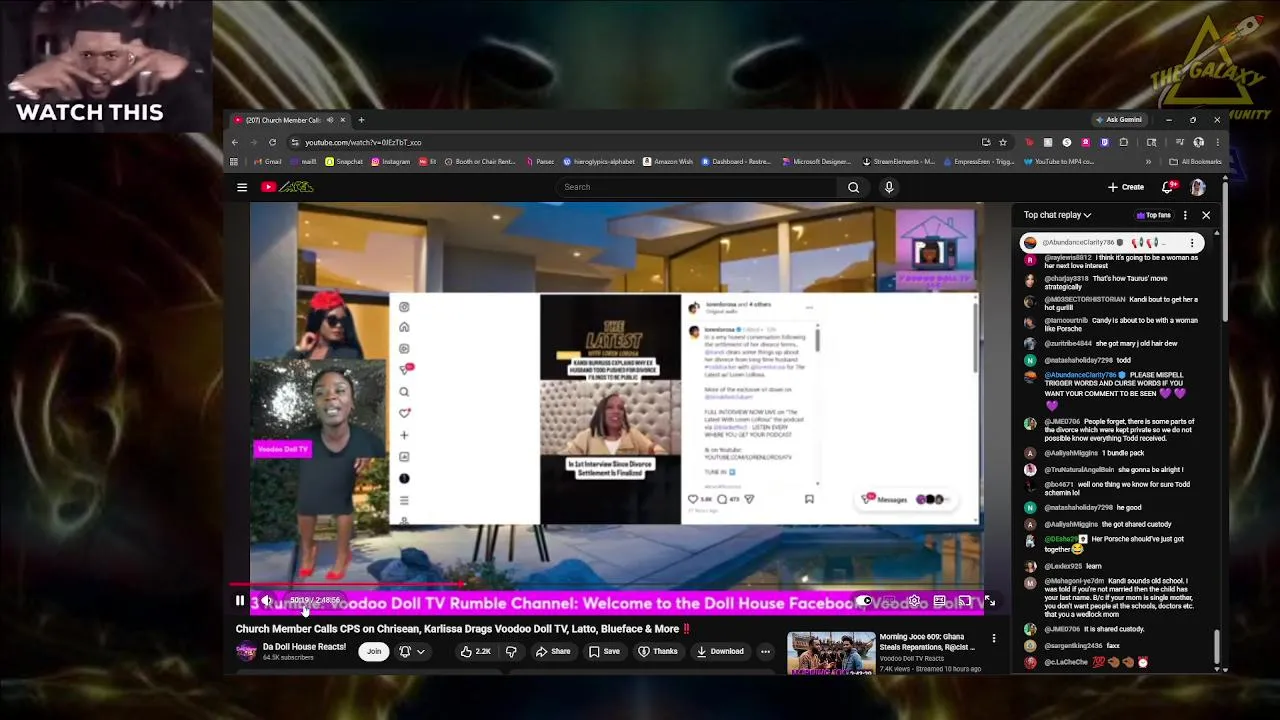The image size is (1280, 720).
Task: Save the video to a playlist
Action: click(604, 652)
